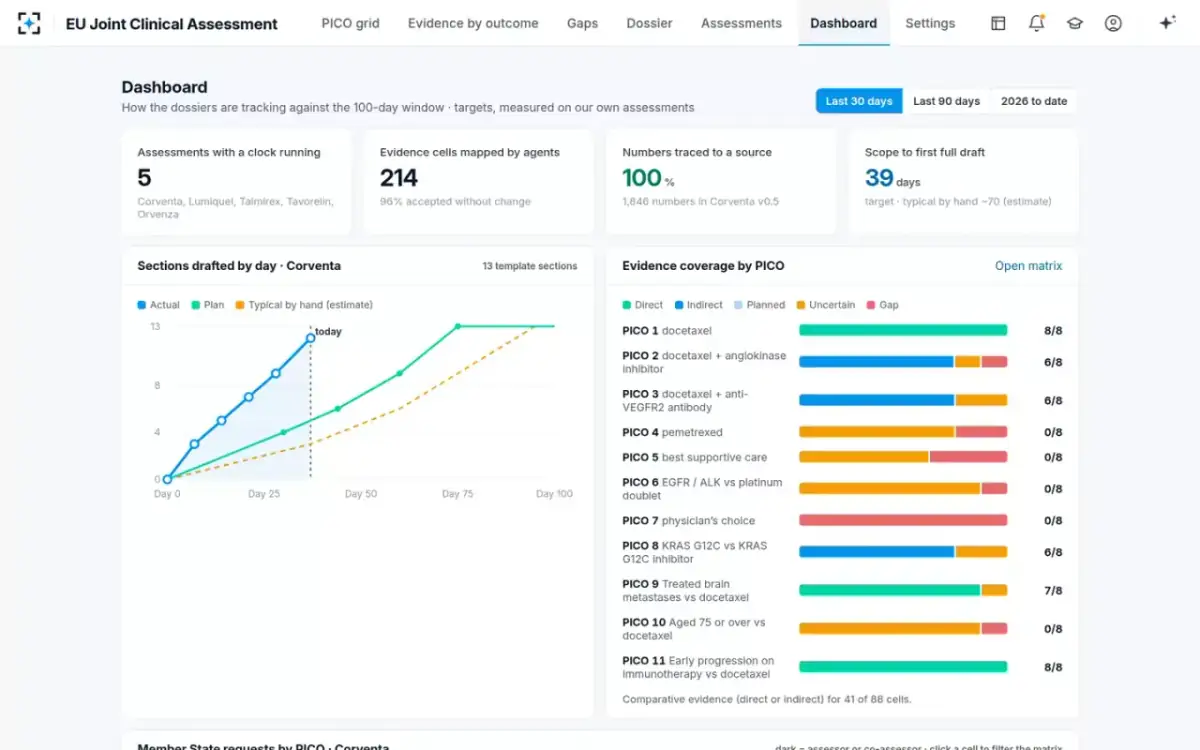Click the 13 template sections text

coord(530,266)
